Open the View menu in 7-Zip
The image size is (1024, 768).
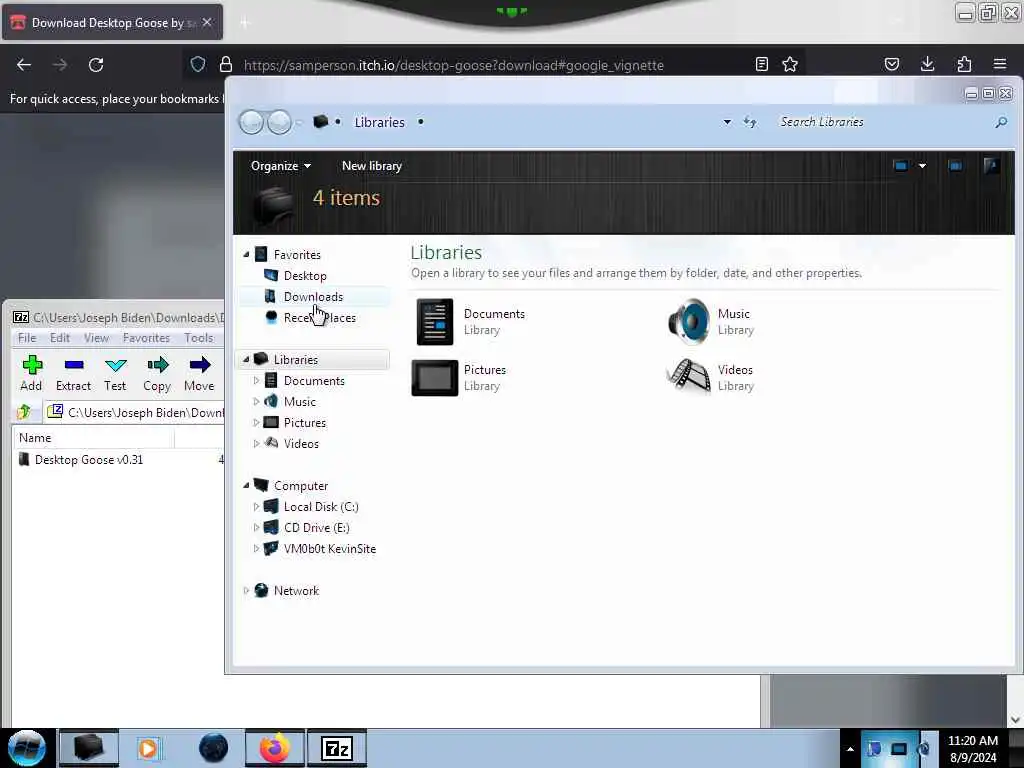click(96, 338)
